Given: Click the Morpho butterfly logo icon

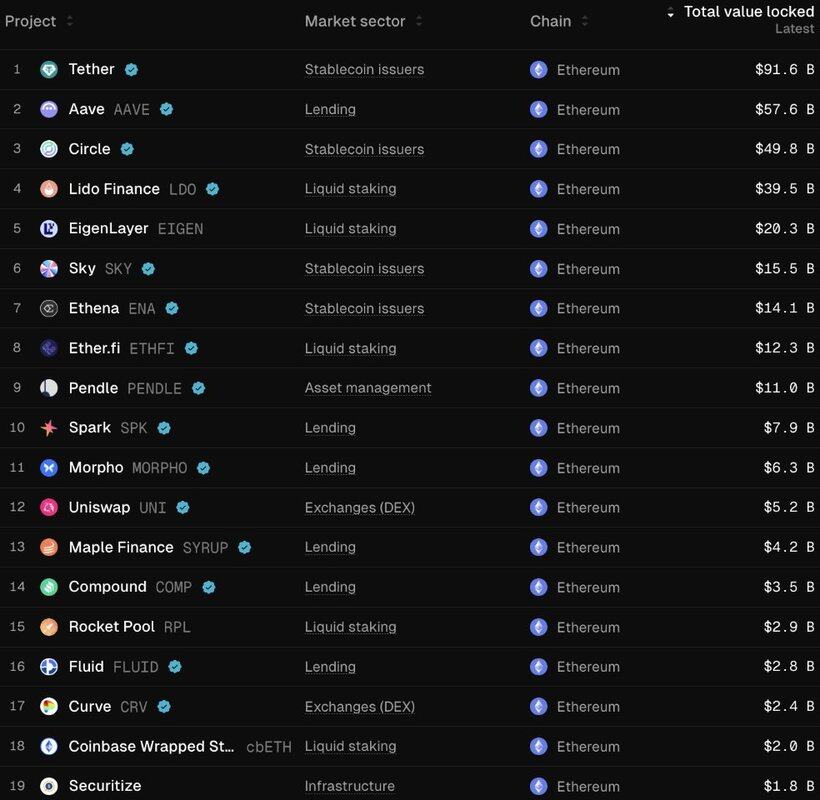Looking at the screenshot, I should pos(49,467).
